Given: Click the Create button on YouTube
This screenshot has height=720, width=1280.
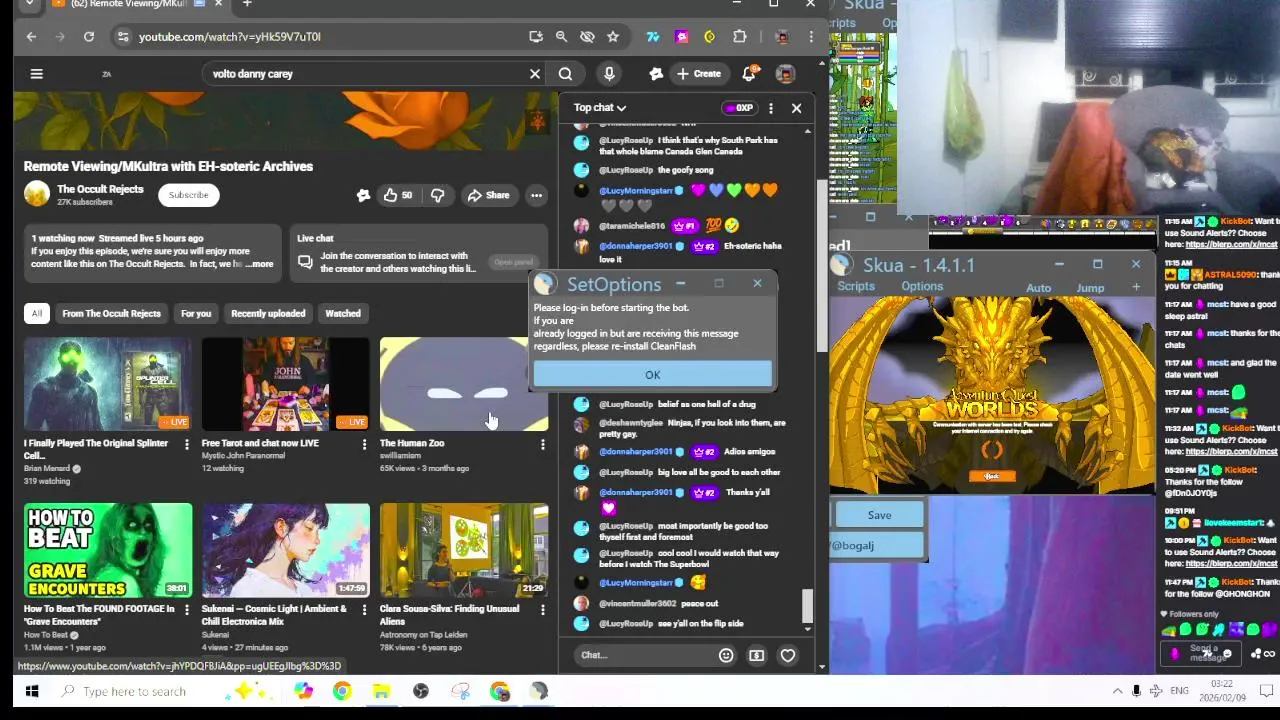Looking at the screenshot, I should pos(698,73).
